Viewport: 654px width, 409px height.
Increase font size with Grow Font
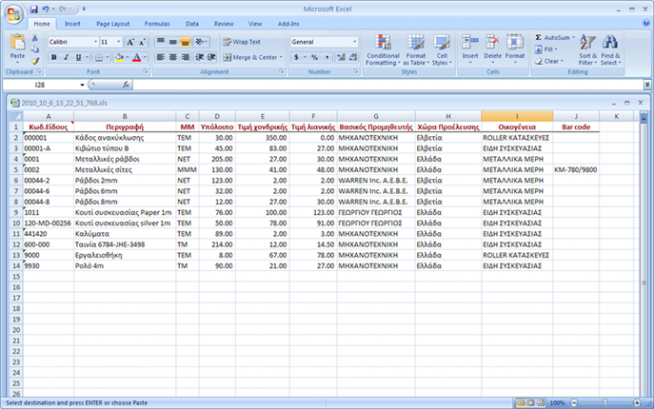(x=130, y=42)
